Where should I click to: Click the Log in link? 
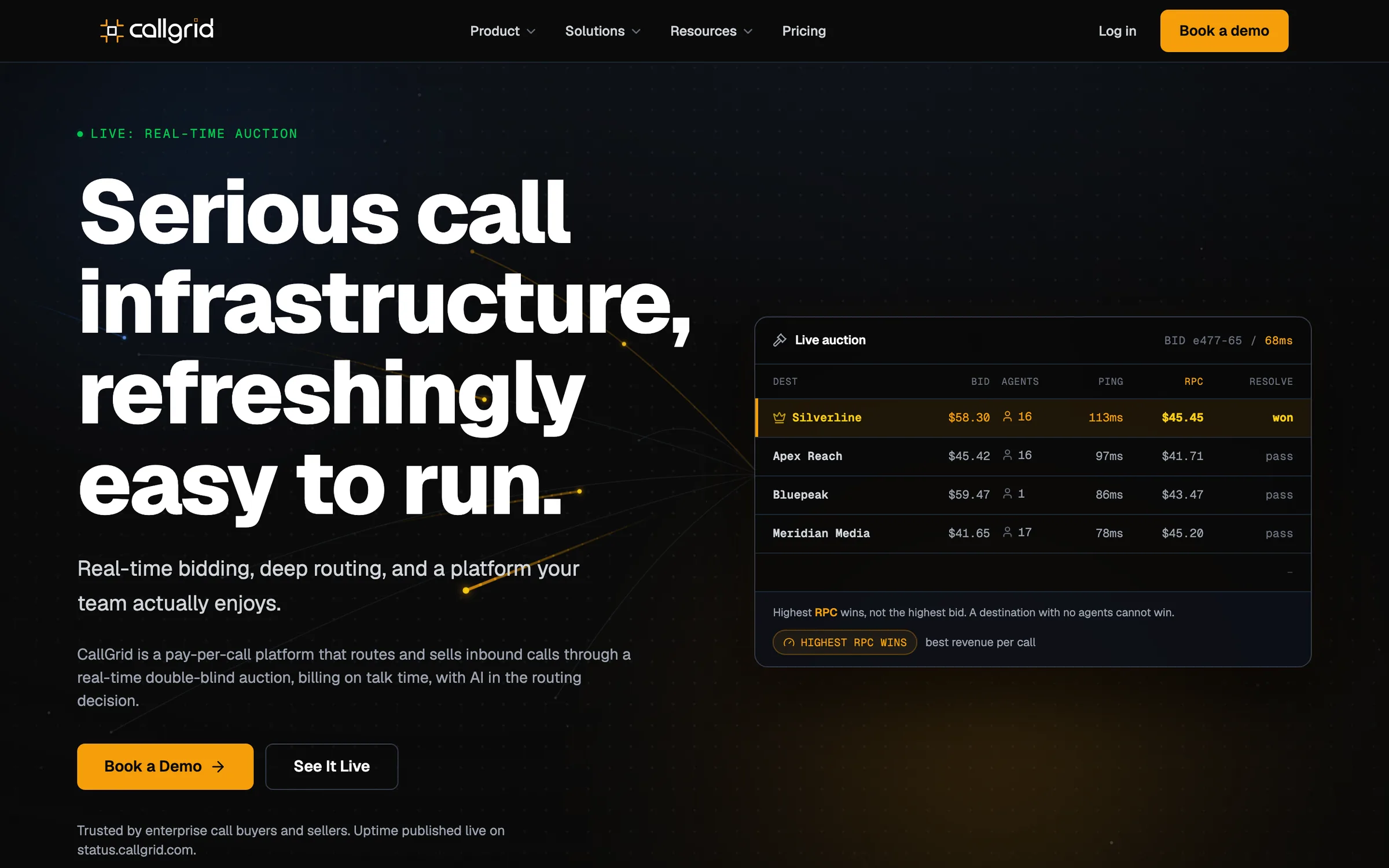(x=1117, y=31)
